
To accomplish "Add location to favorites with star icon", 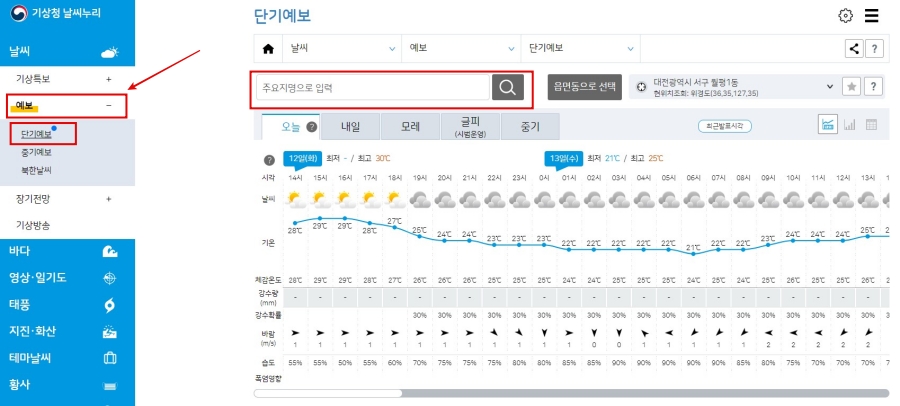I will coord(852,87).
